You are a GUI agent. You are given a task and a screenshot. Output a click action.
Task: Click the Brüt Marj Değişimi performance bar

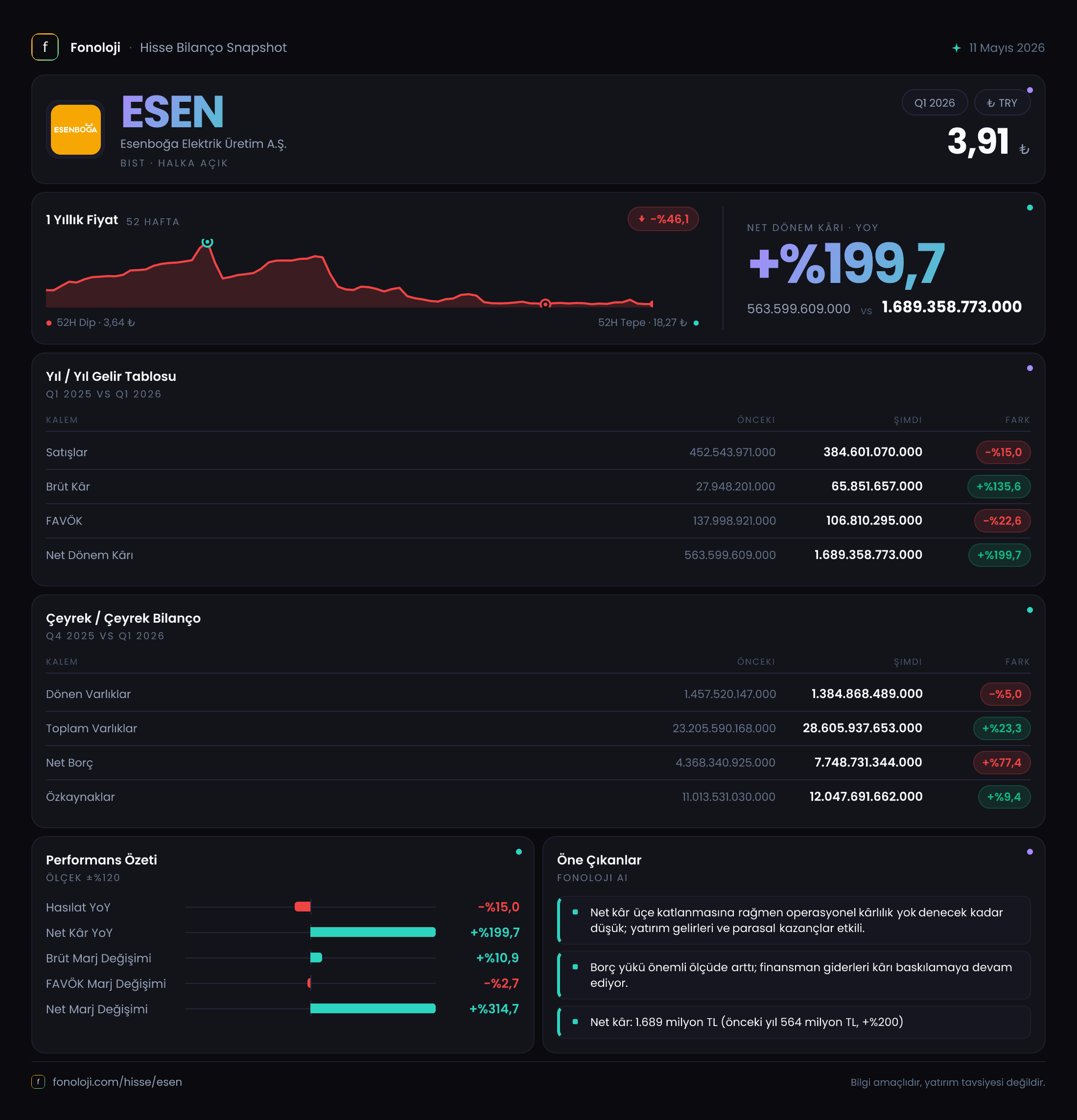pyautogui.click(x=316, y=957)
